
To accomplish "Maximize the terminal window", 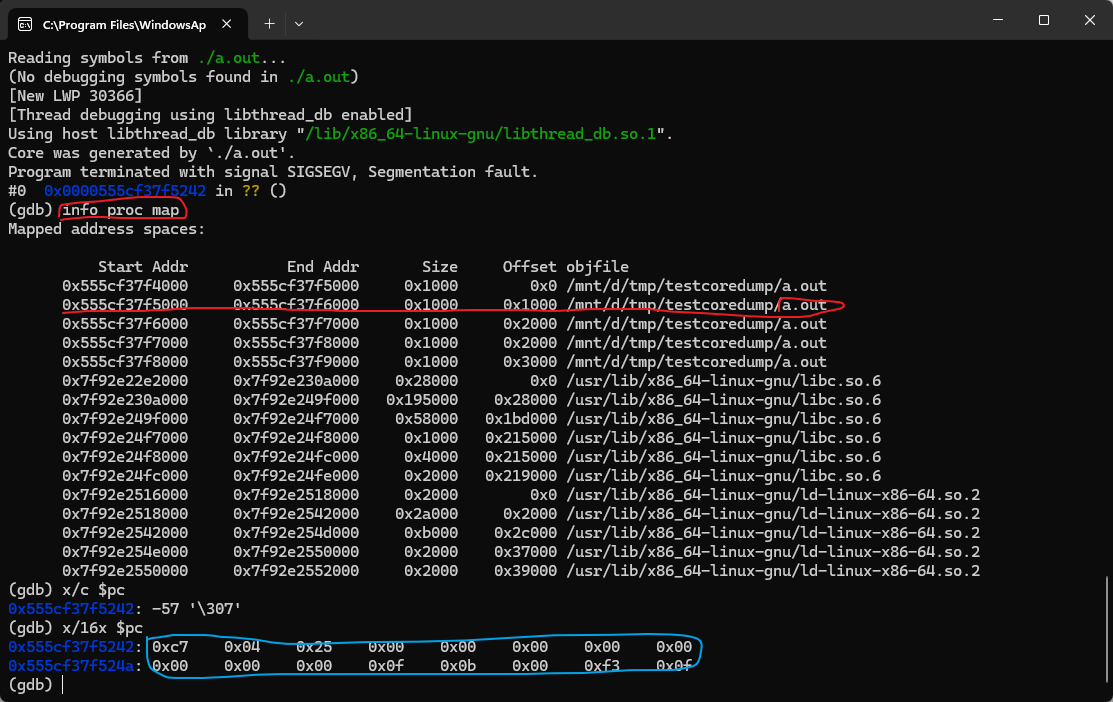I will coord(1043,20).
